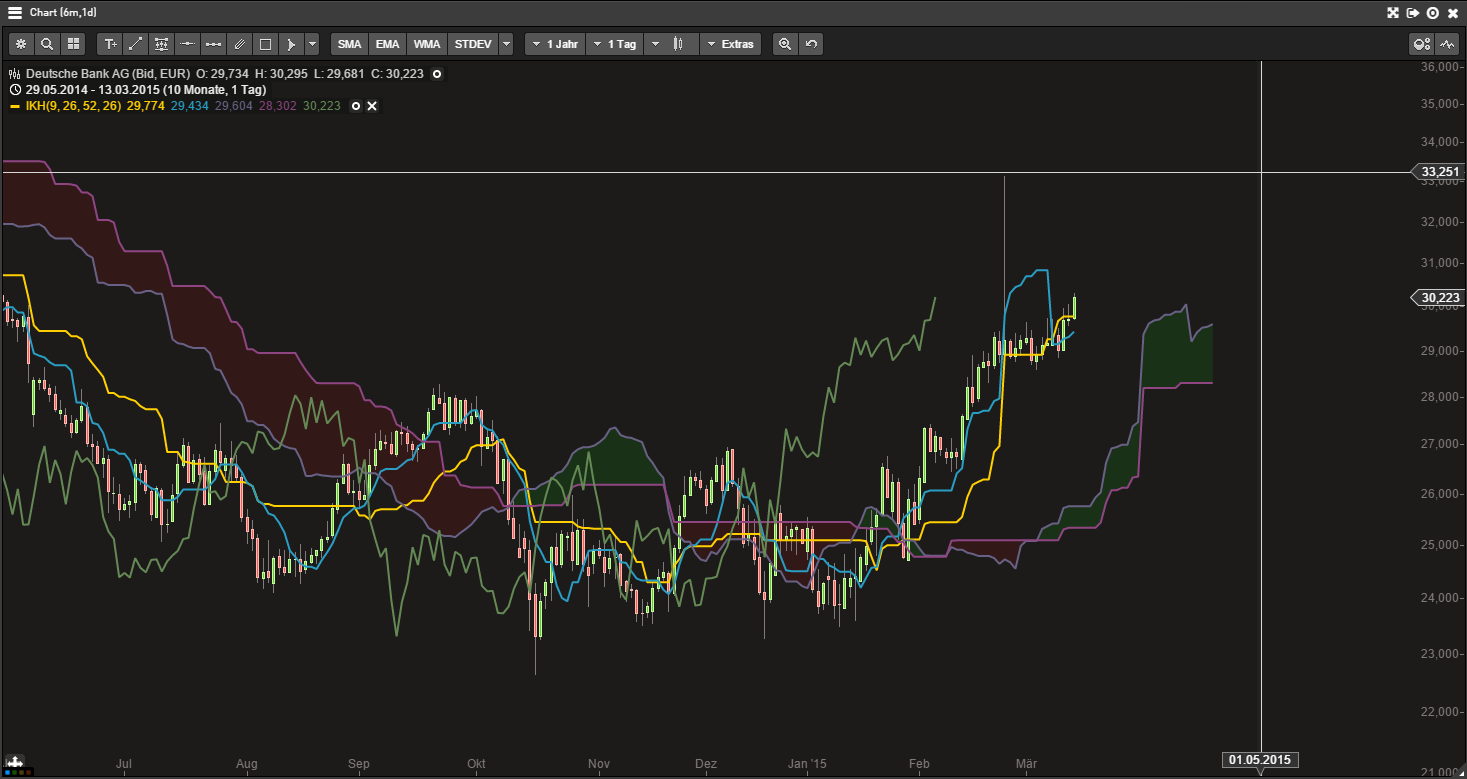Open the chart settings gear icon
The image size is (1467, 779).
click(21, 44)
